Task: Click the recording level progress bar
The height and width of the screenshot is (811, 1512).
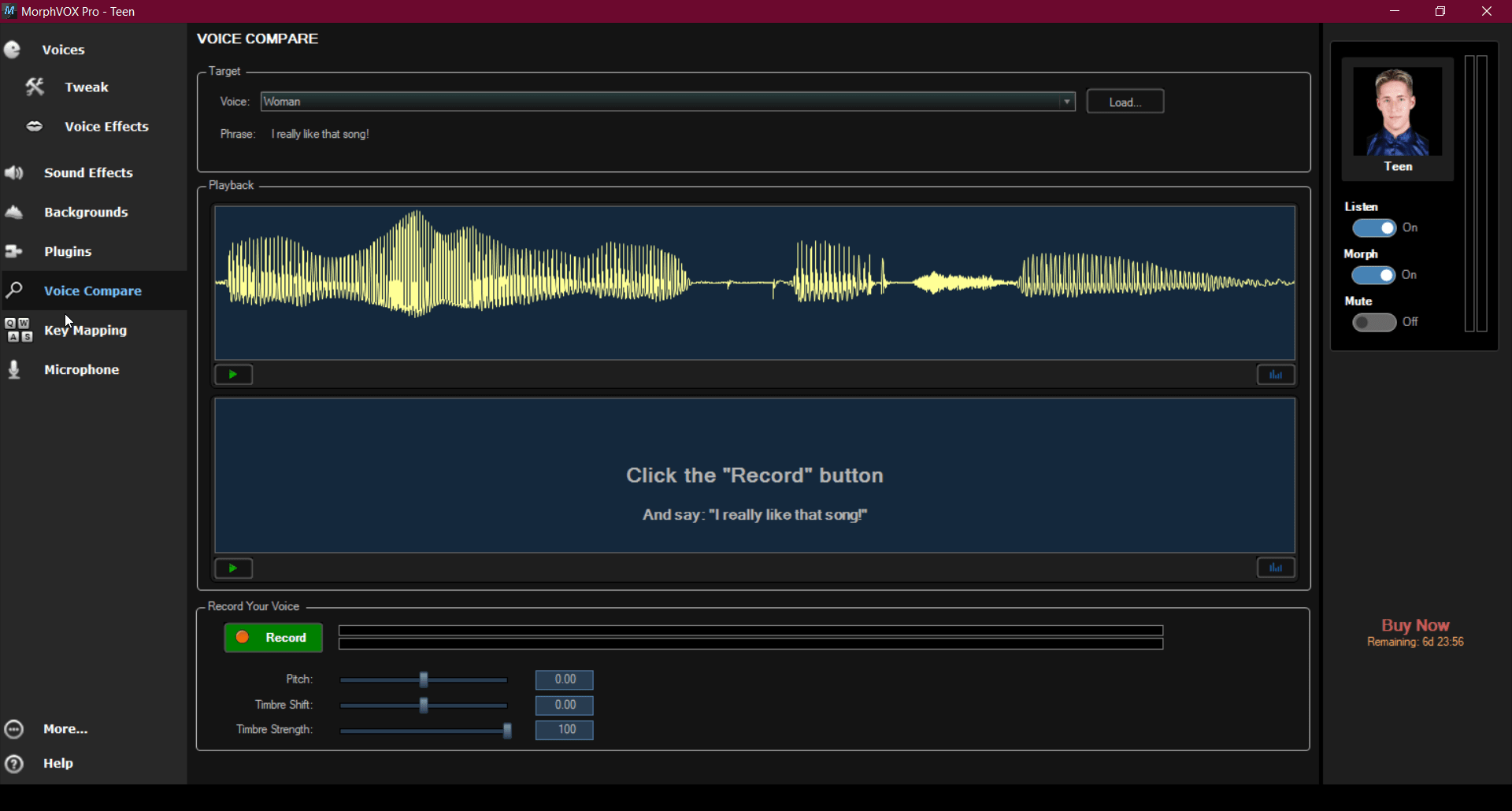Action: 750,638
